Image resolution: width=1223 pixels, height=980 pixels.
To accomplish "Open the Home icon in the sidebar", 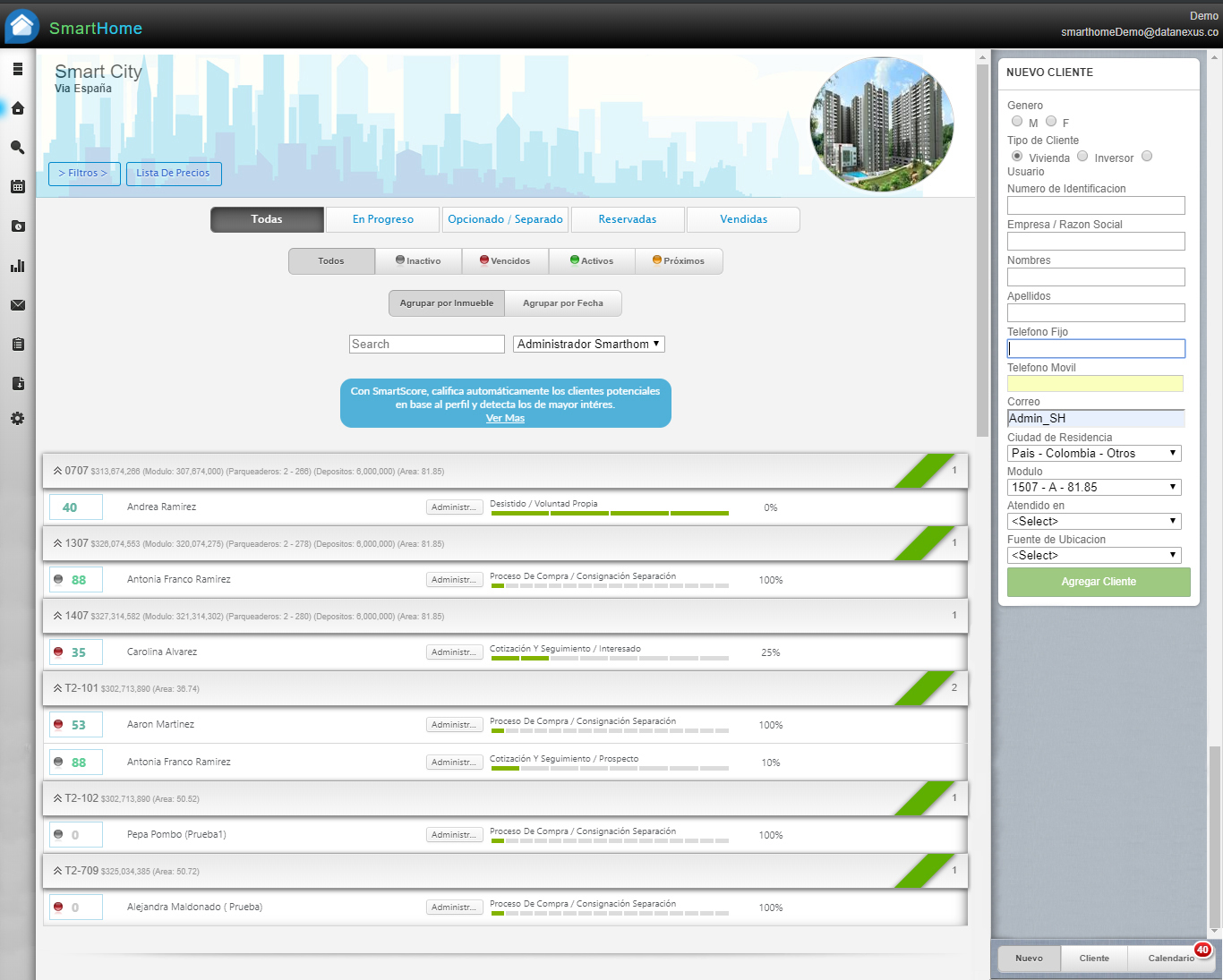I will click(17, 108).
